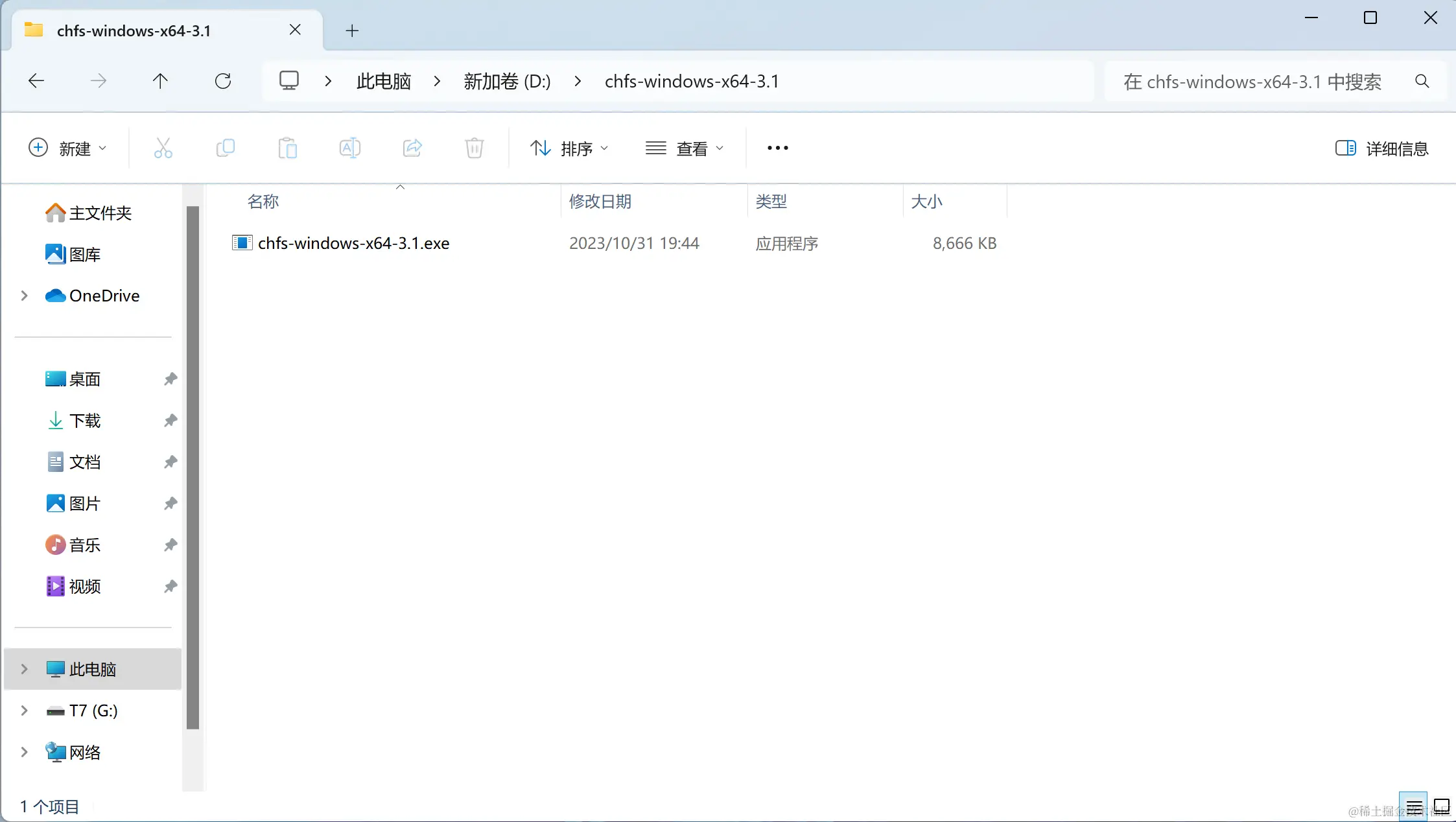Click the Paste clipboard icon
The image size is (1456, 822).
[x=287, y=148]
